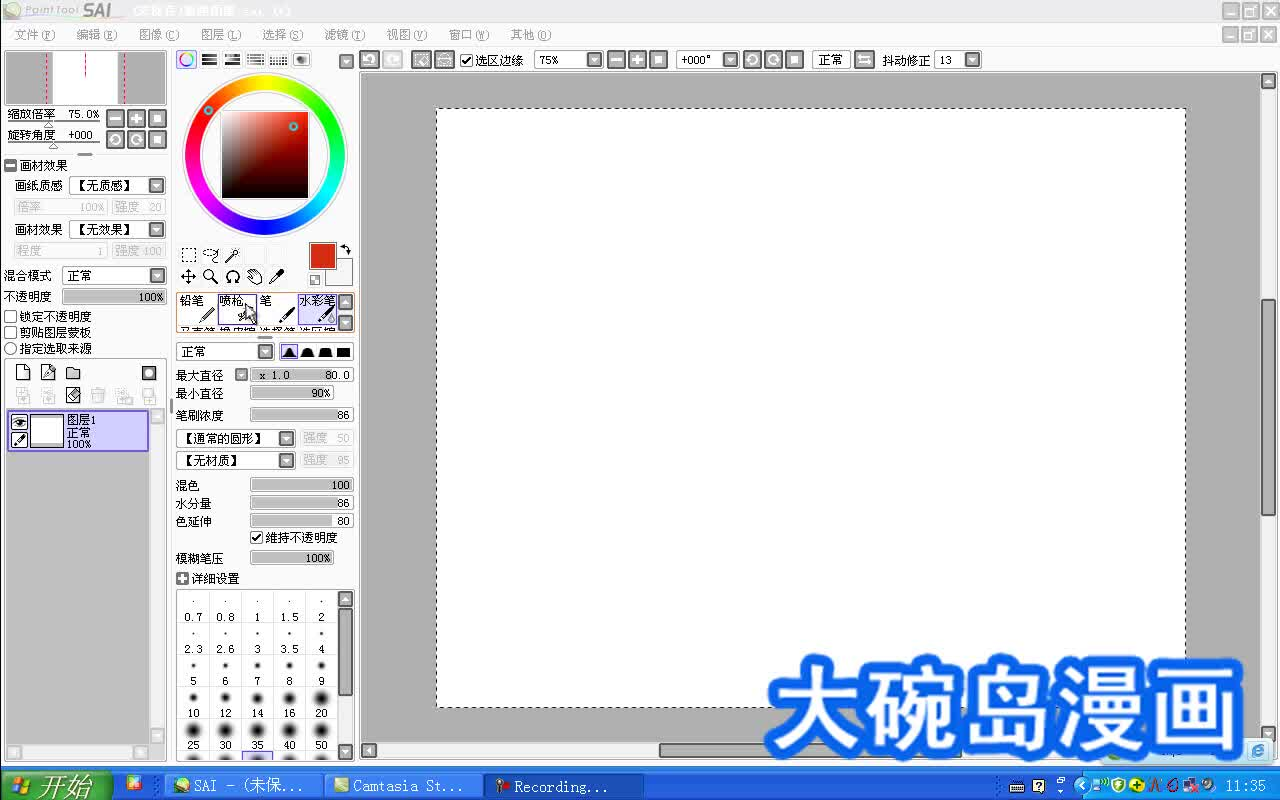The width and height of the screenshot is (1280, 800).
Task: Show the swatches grid panel
Action: 278,60
